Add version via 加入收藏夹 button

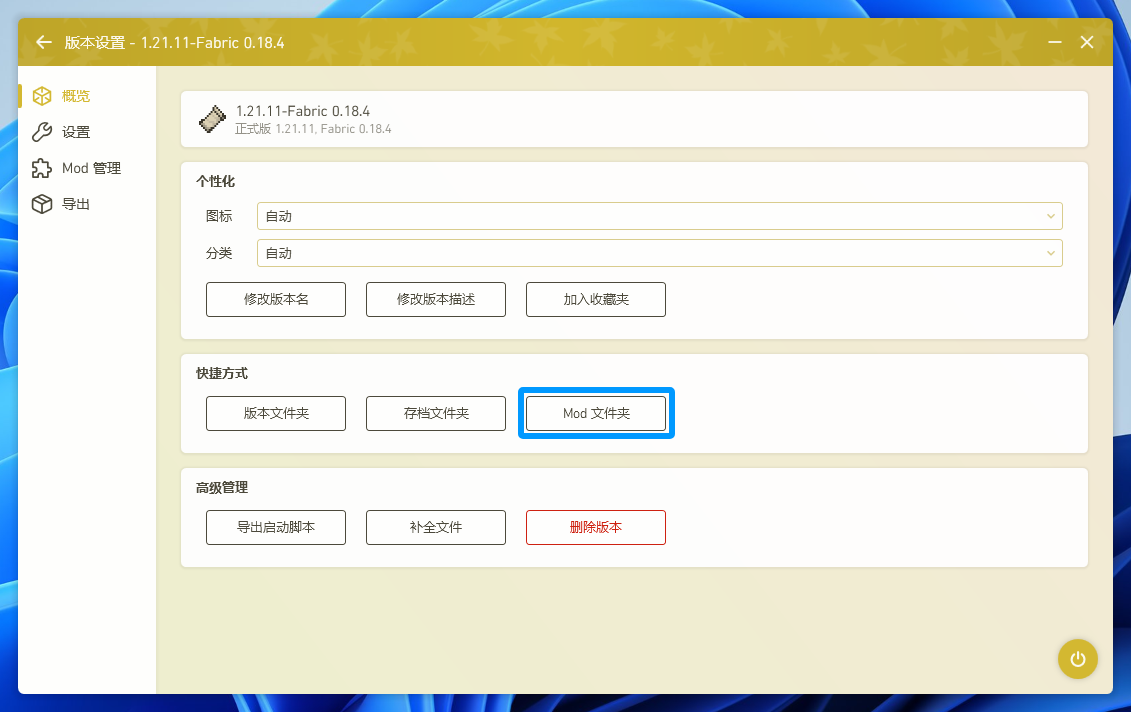(x=596, y=299)
